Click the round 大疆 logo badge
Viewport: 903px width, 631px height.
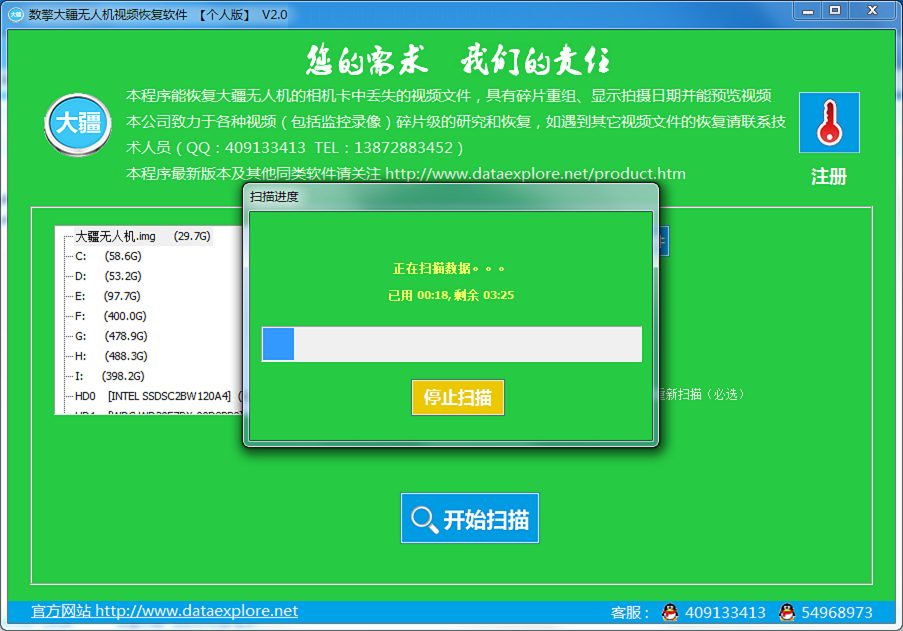point(78,124)
